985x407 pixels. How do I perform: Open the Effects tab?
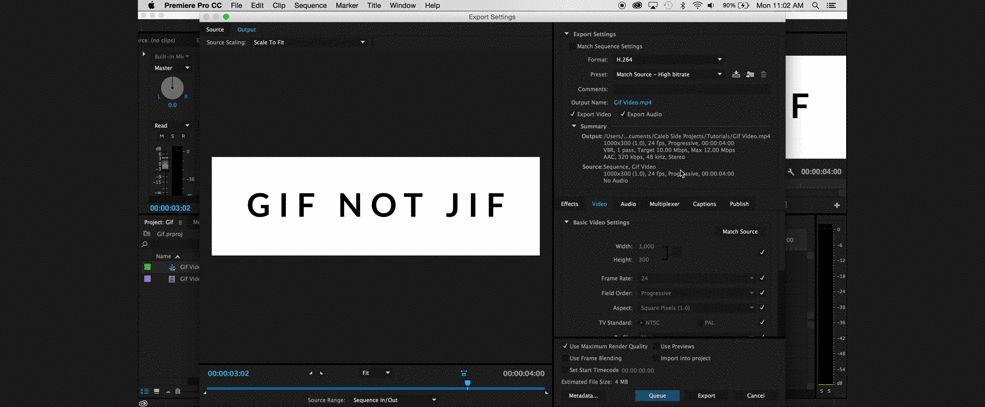pyautogui.click(x=569, y=204)
